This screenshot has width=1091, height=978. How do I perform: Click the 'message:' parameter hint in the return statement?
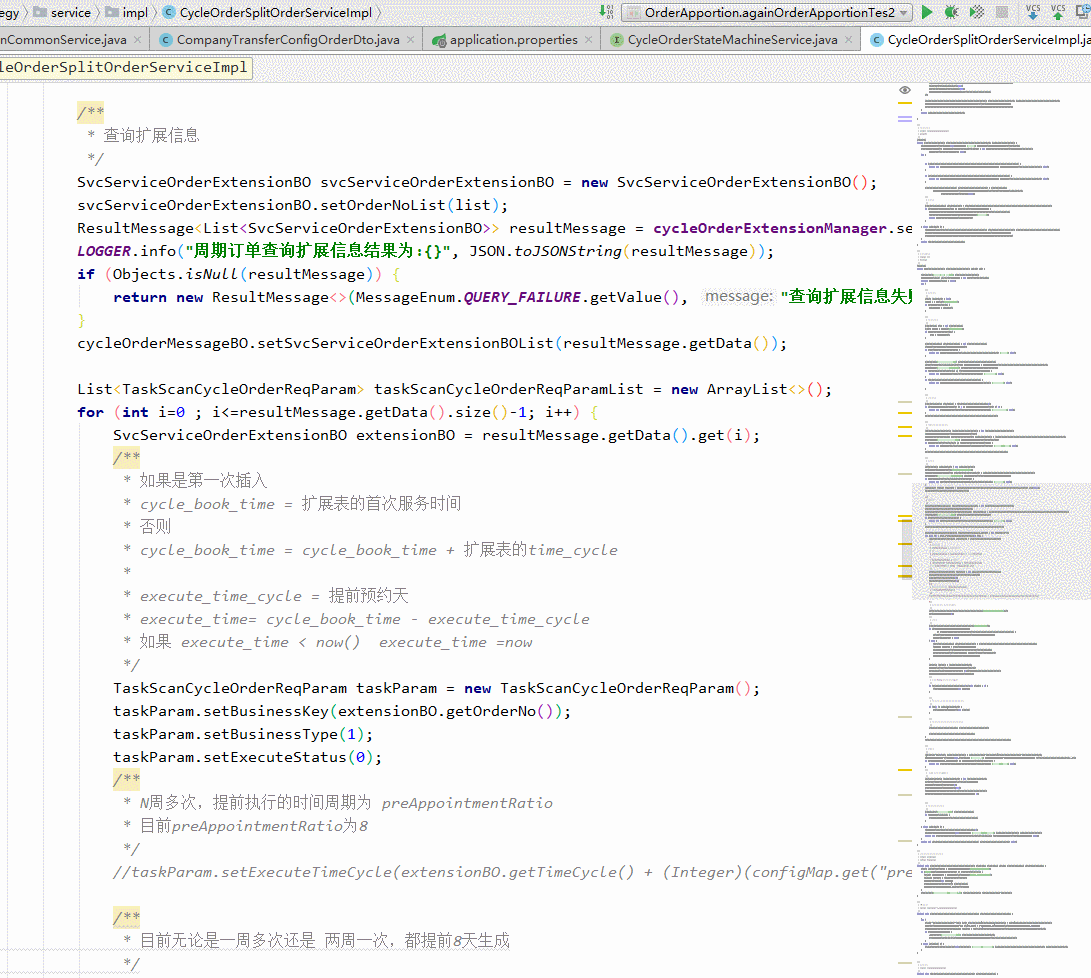pos(739,296)
